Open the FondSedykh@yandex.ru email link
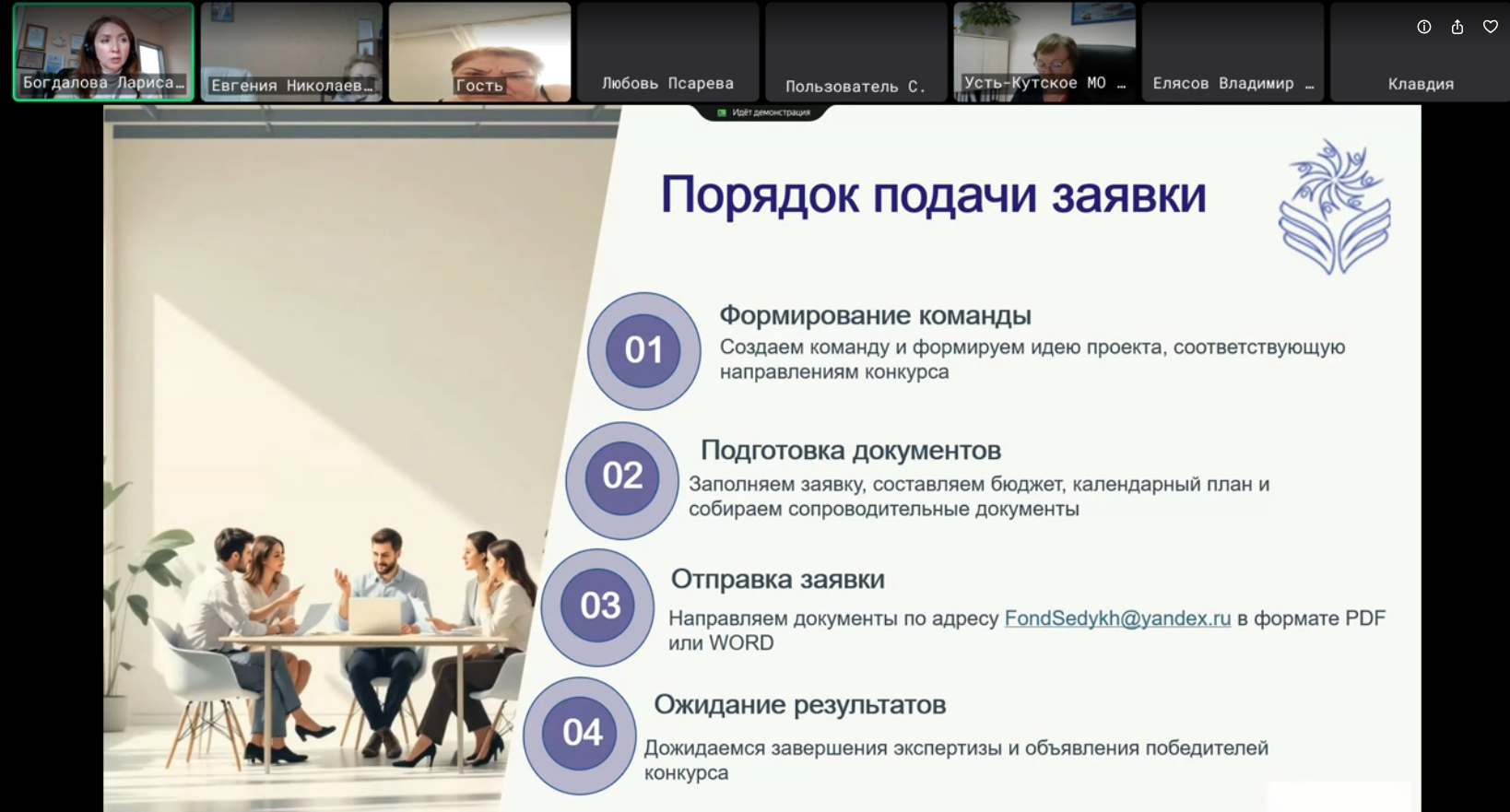This screenshot has height=812, width=1510. (x=1117, y=618)
